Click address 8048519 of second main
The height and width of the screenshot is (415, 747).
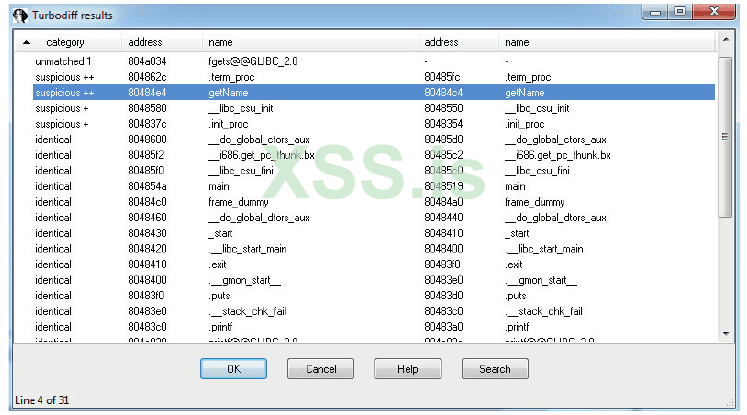[444, 186]
